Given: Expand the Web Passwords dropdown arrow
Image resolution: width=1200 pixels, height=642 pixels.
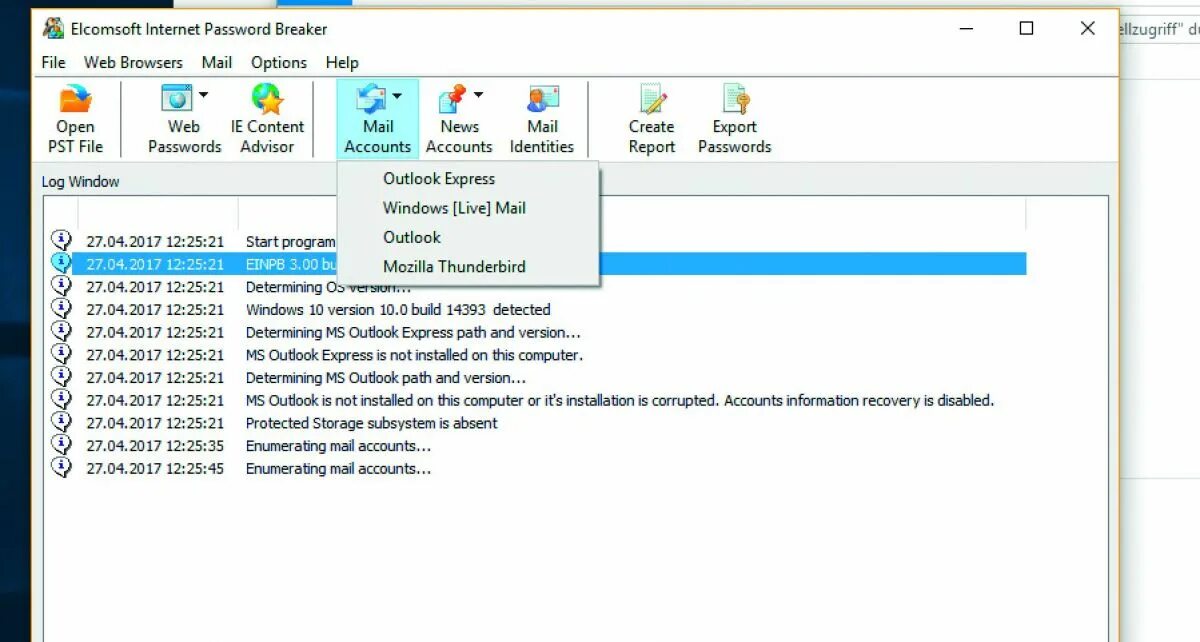Looking at the screenshot, I should [204, 96].
